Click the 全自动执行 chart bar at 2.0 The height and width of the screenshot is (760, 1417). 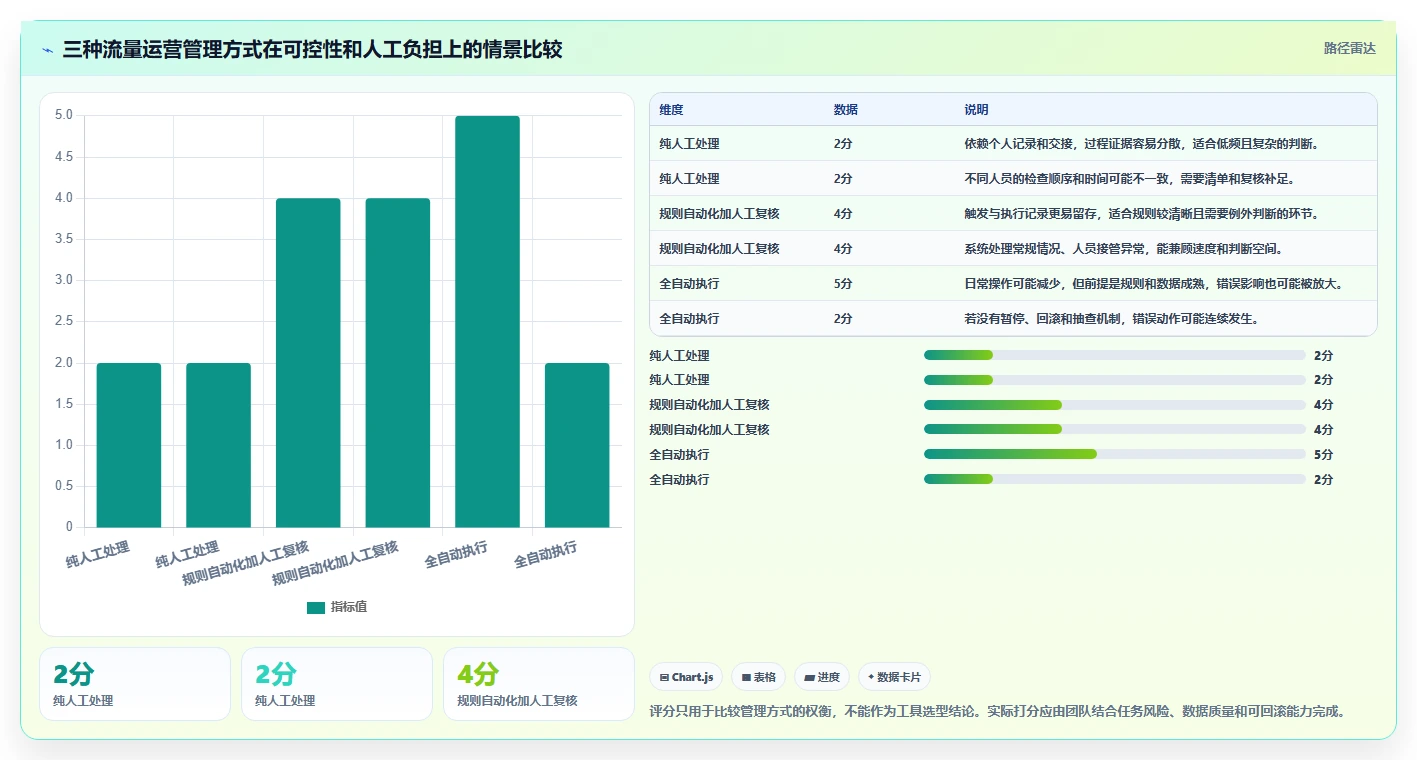click(577, 445)
